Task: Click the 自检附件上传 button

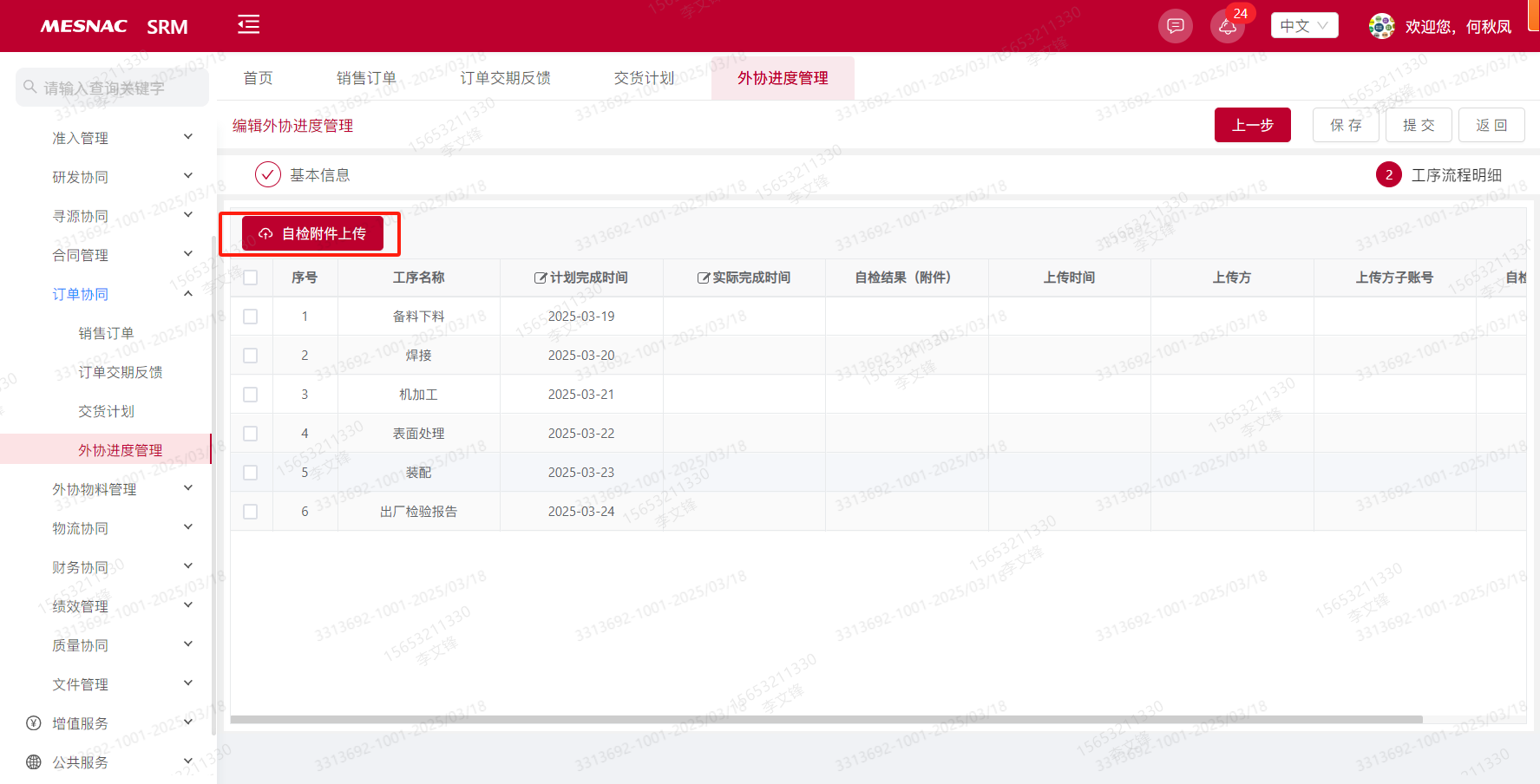Action: pyautogui.click(x=312, y=233)
